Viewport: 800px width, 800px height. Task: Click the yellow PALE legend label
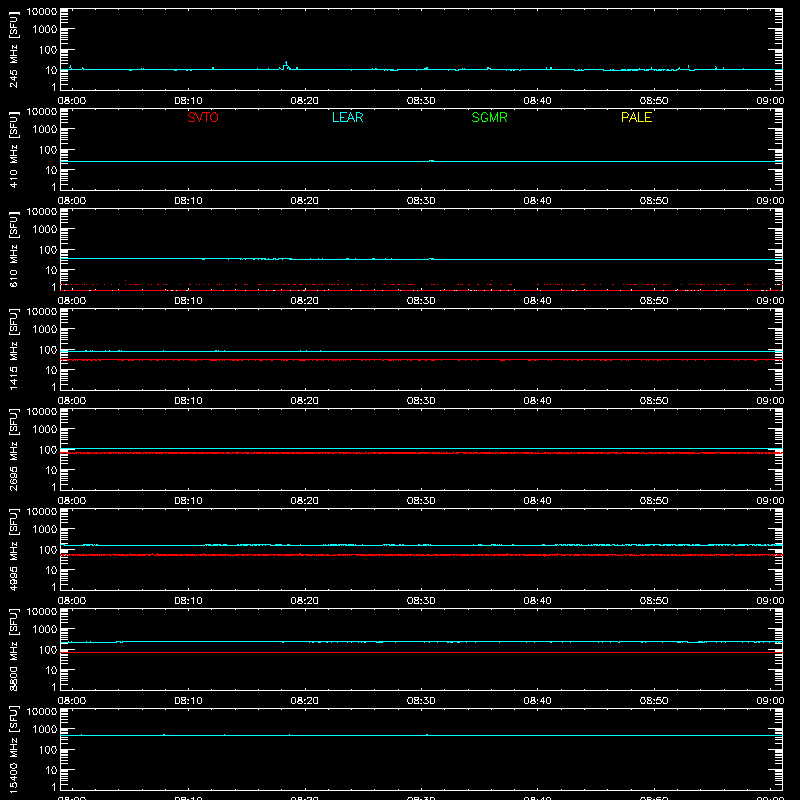pos(636,117)
